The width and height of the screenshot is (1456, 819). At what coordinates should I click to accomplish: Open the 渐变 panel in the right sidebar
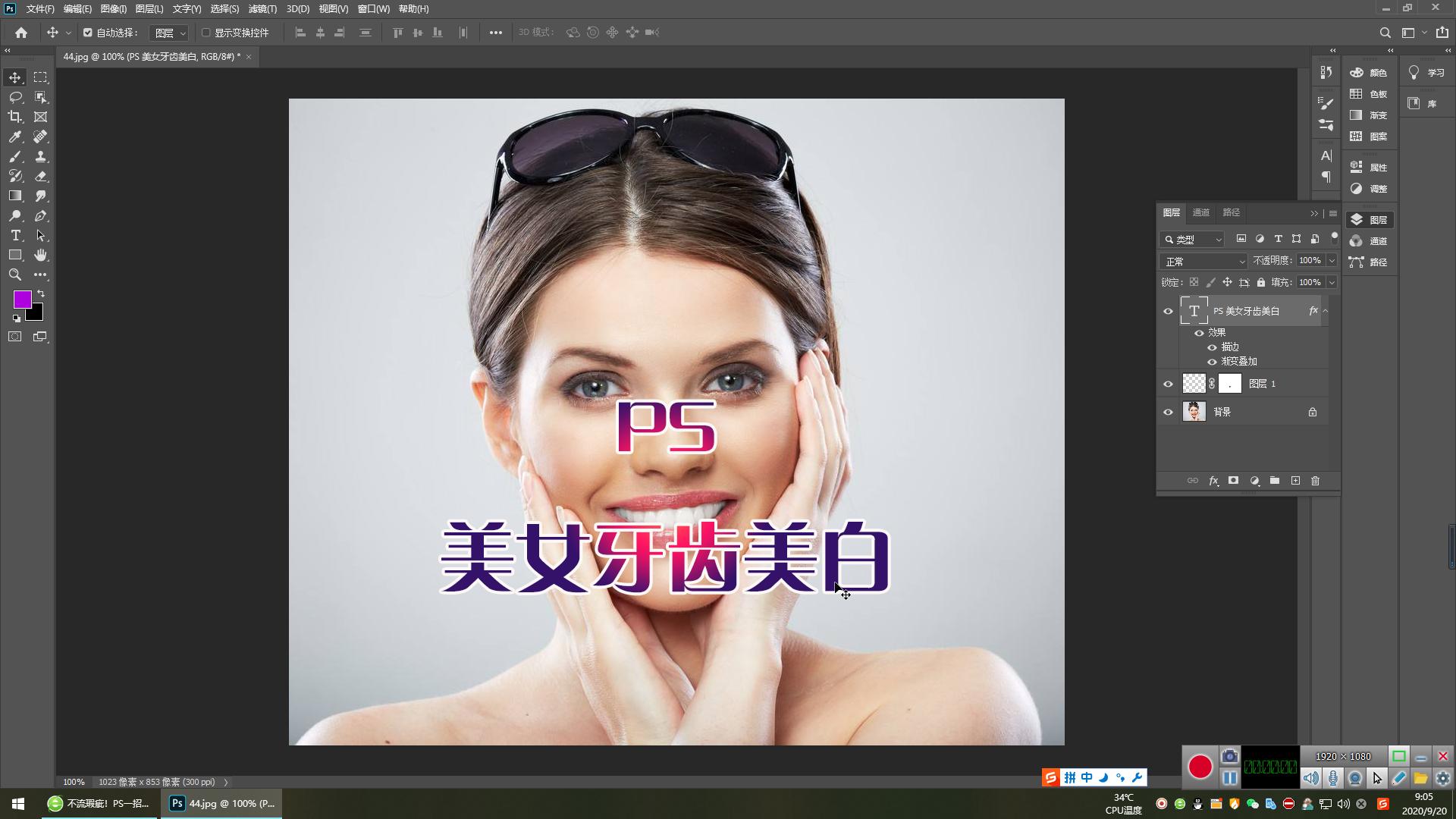(x=1370, y=115)
